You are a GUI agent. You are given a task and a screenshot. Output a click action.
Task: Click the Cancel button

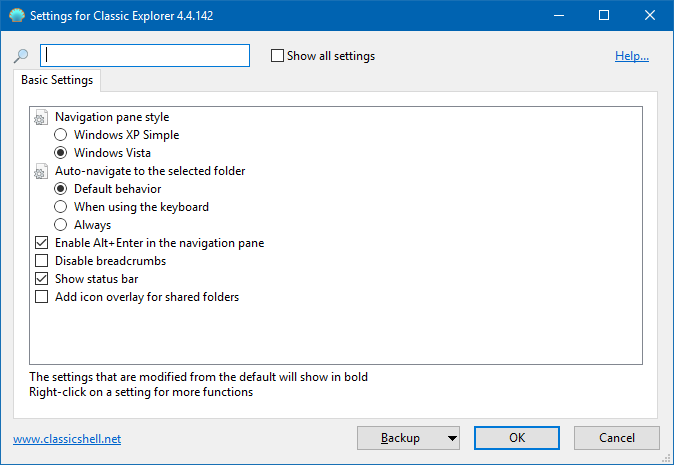[x=616, y=438]
